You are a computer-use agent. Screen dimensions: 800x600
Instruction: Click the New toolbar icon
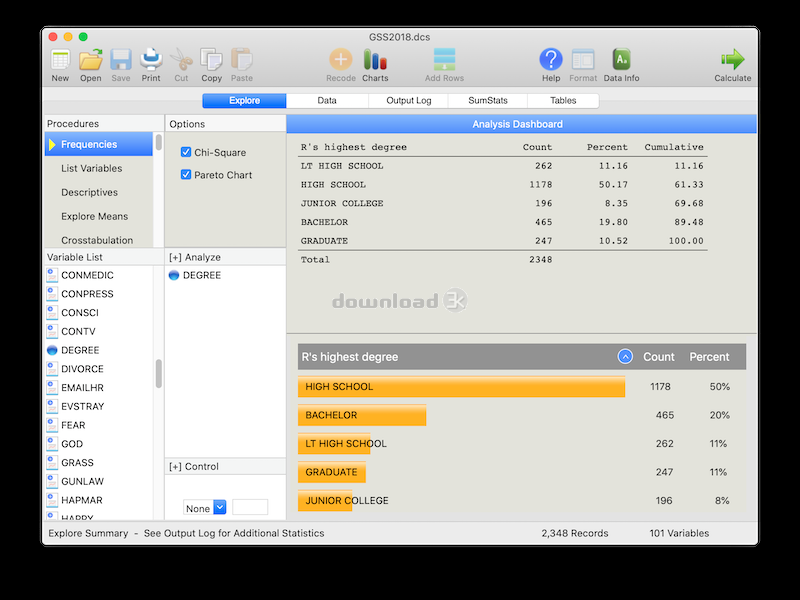tap(60, 60)
